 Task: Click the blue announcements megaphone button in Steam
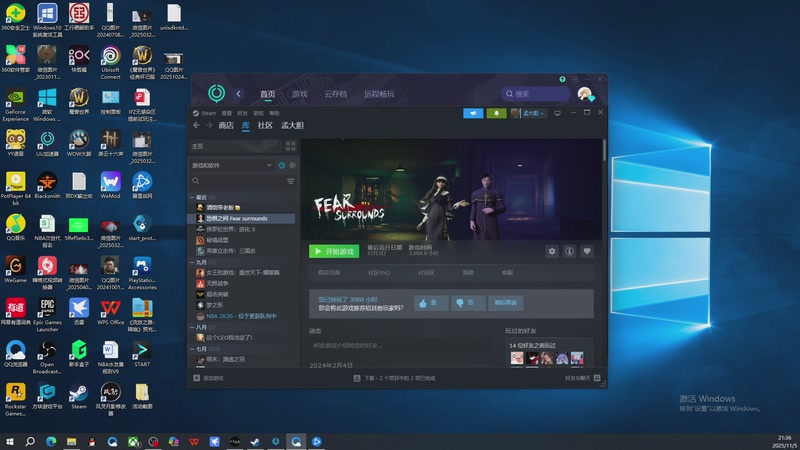tap(473, 113)
